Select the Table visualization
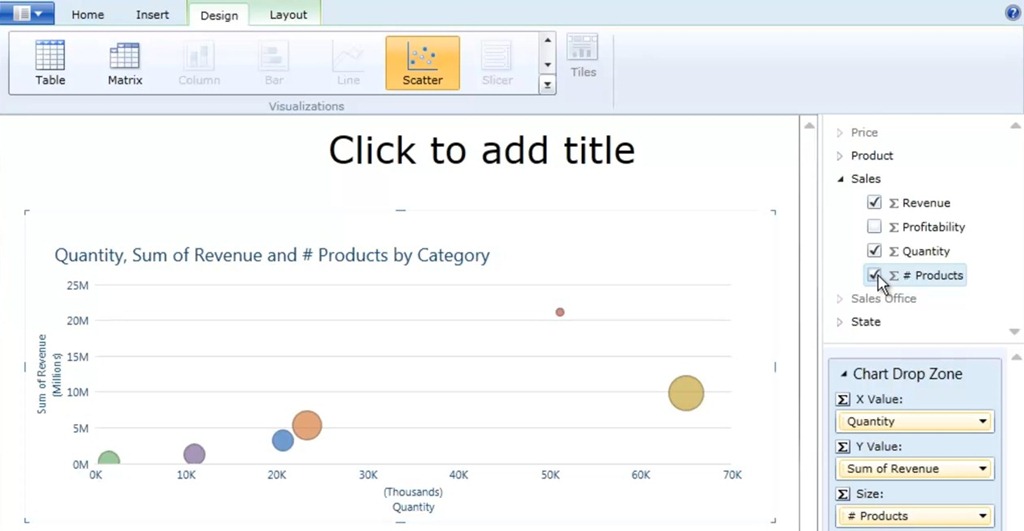The height and width of the screenshot is (531, 1024). coord(50,63)
